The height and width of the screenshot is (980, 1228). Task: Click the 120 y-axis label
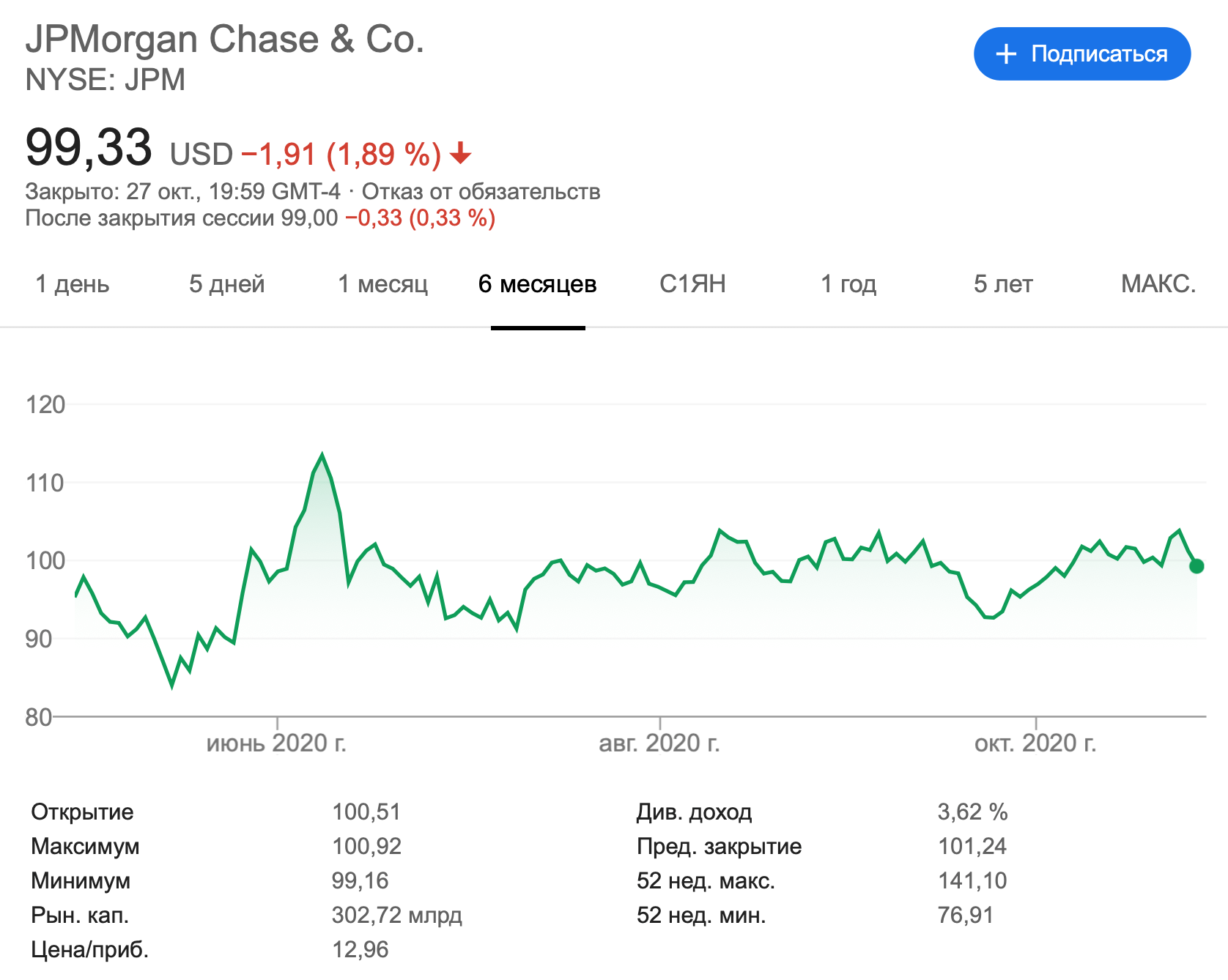pos(45,404)
